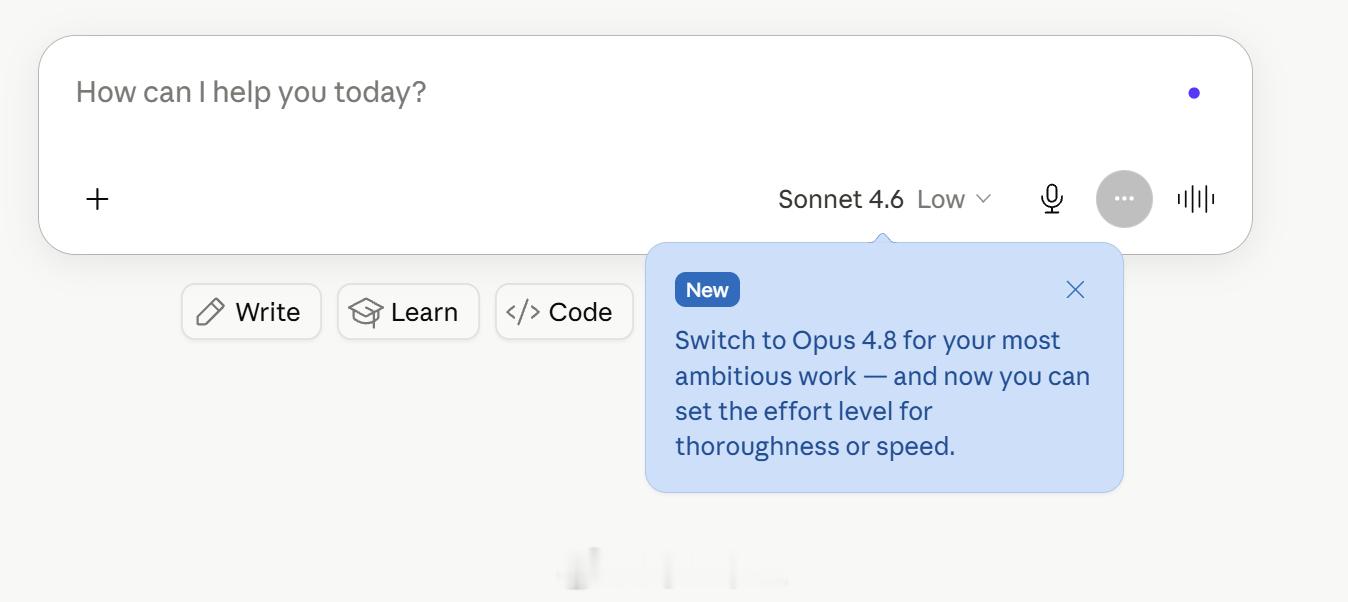
Task: Select the Write suggestion chip label
Action: [267, 312]
